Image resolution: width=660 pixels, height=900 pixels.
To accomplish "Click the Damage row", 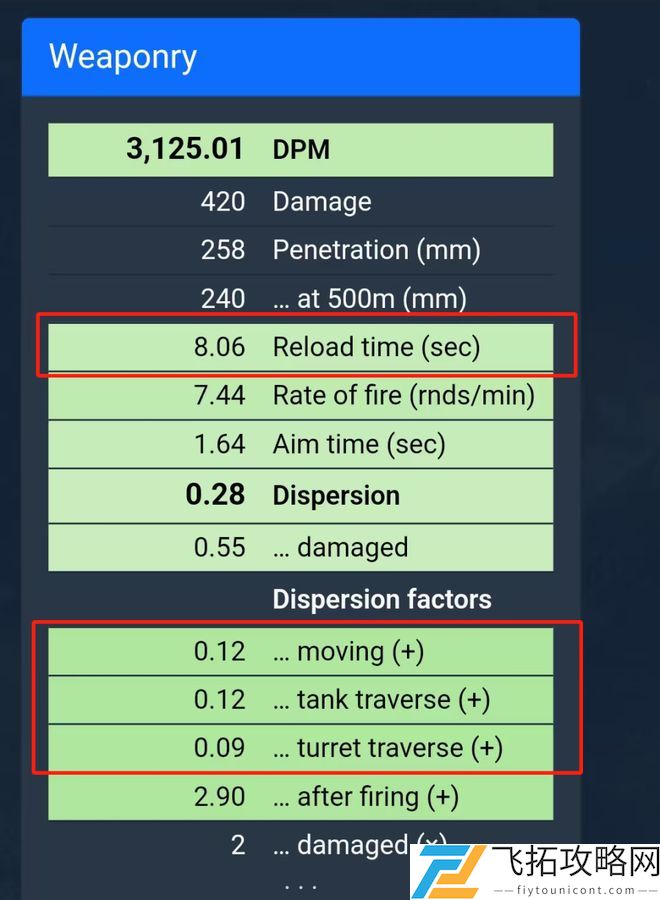I will (x=301, y=202).
